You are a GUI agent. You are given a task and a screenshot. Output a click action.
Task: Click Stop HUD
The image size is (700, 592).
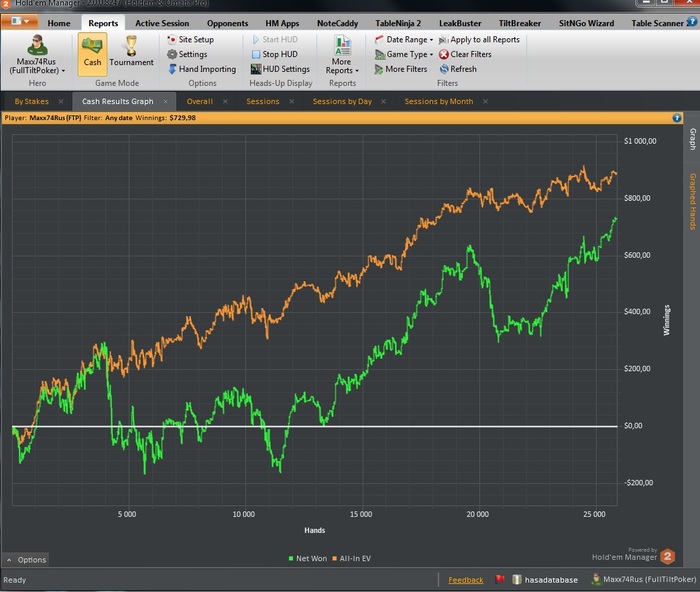click(x=275, y=54)
